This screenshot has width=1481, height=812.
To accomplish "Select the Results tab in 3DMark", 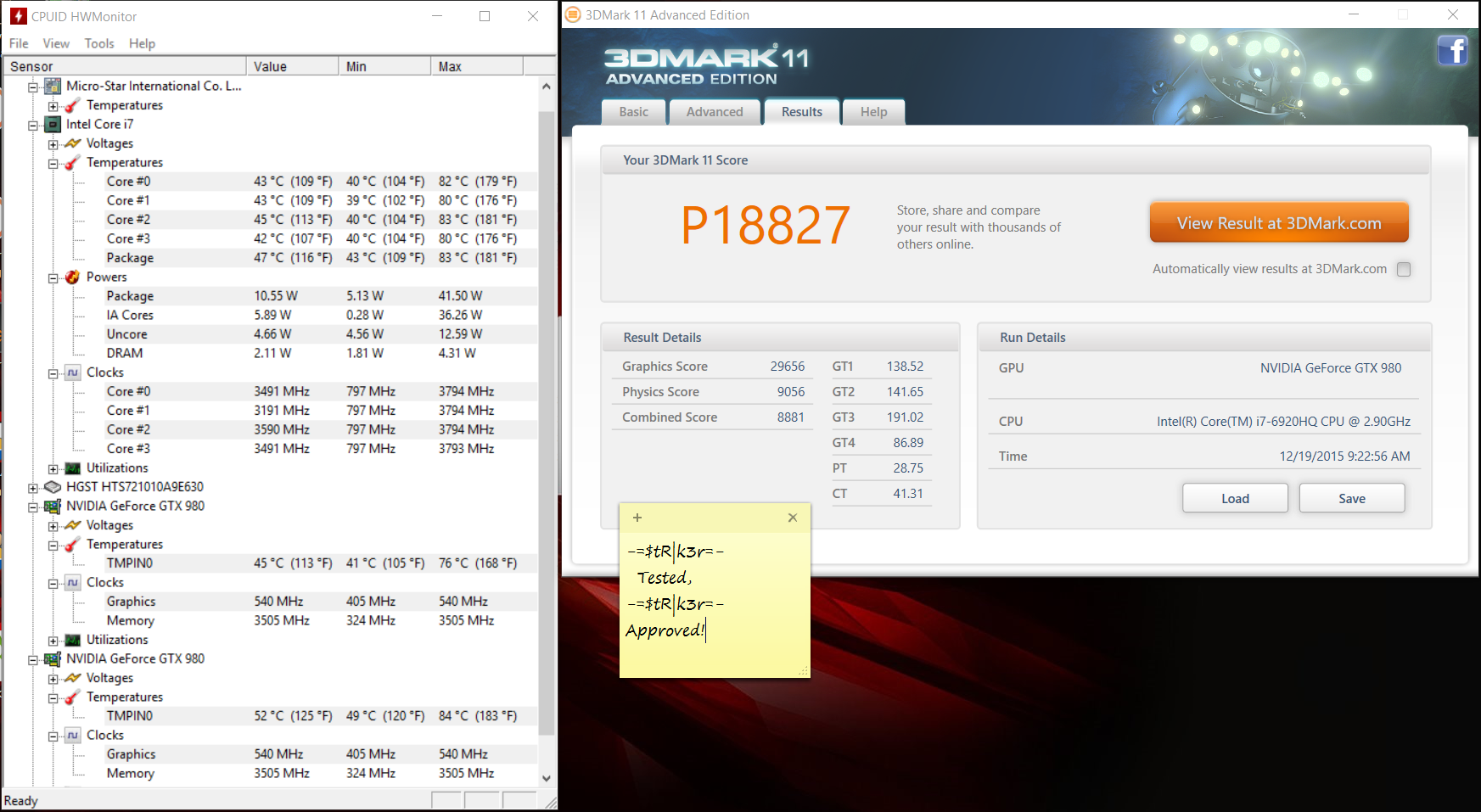I will click(802, 111).
